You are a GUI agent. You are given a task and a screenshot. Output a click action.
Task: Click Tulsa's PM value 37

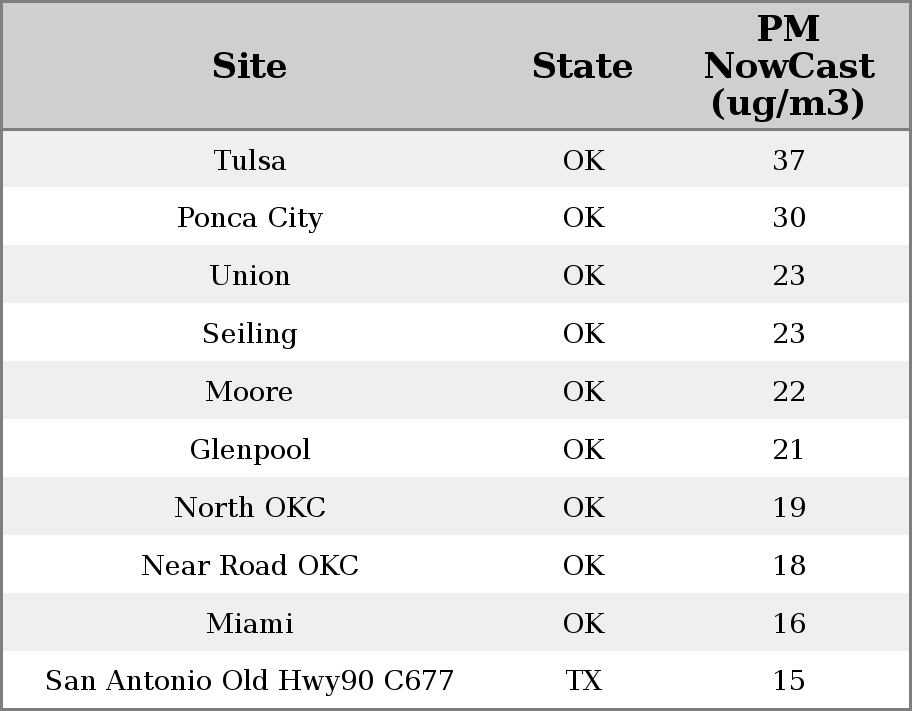point(789,160)
